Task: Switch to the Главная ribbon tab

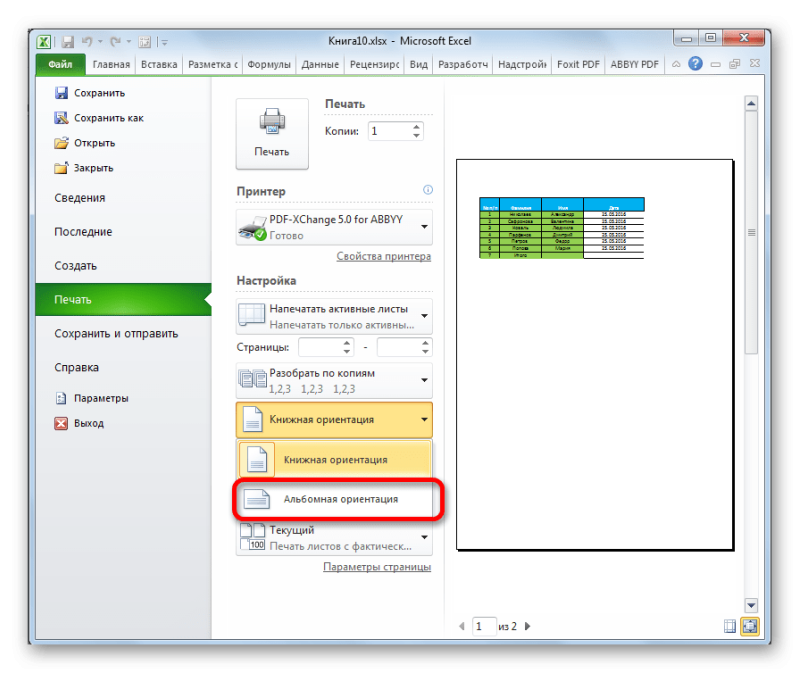Action: pos(111,64)
